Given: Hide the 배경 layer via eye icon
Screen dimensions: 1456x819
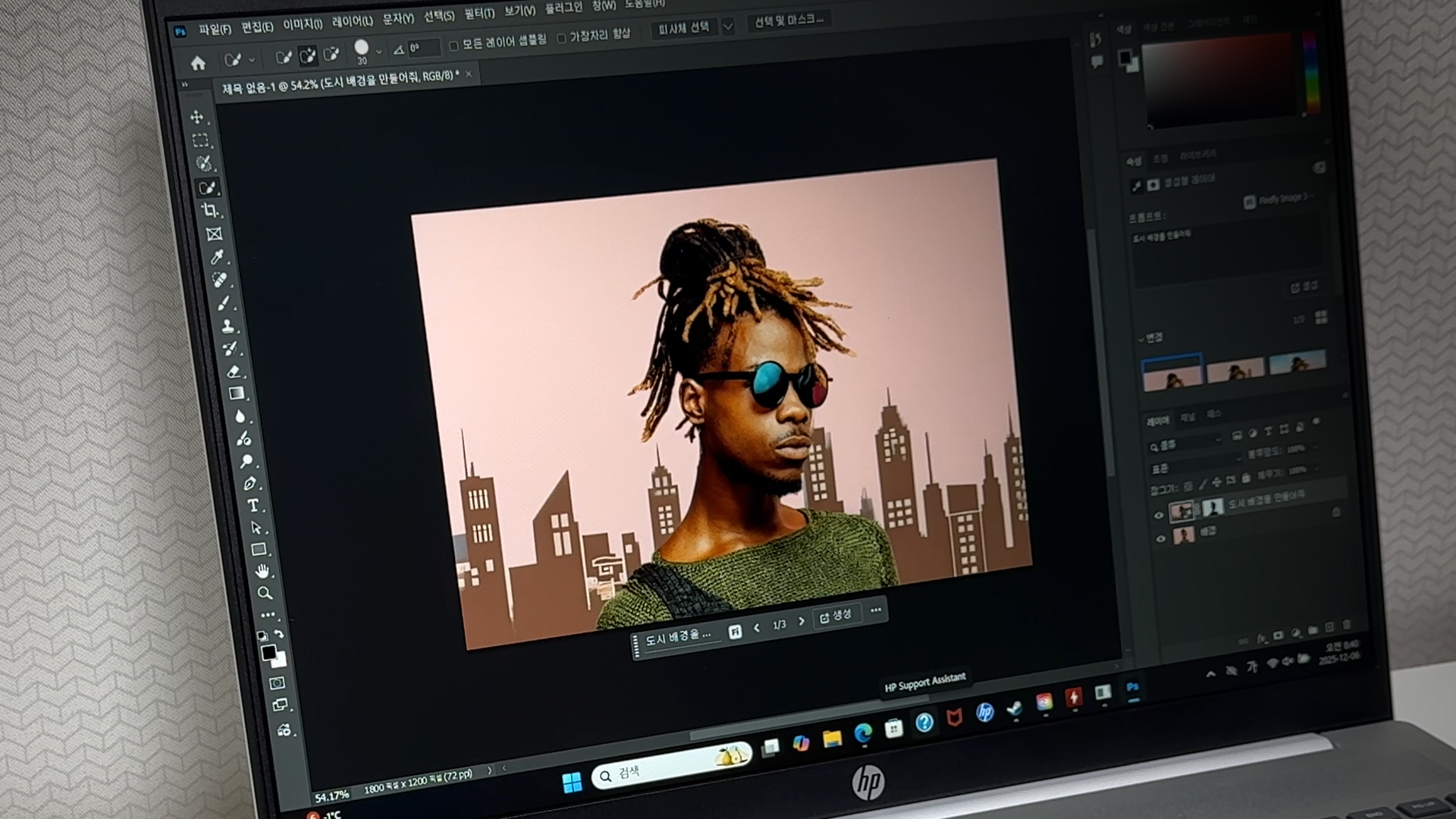Looking at the screenshot, I should click(1160, 538).
